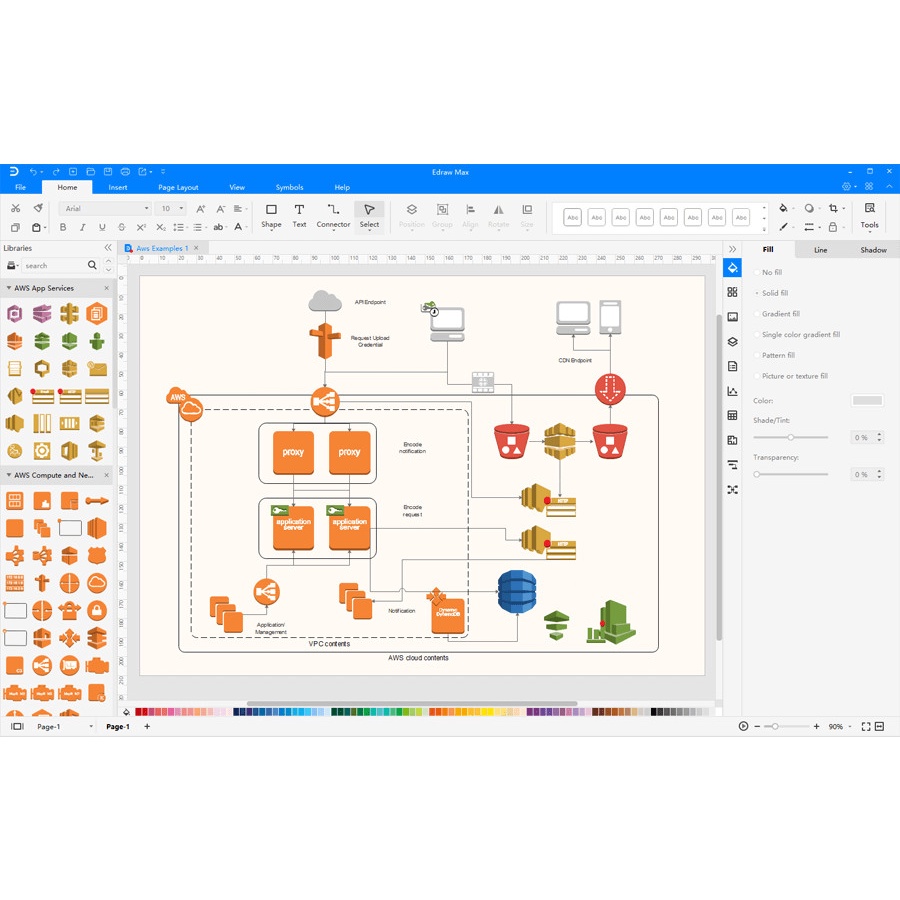Apply the first Abc quick style
Screen dimensions: 900x900
point(572,218)
